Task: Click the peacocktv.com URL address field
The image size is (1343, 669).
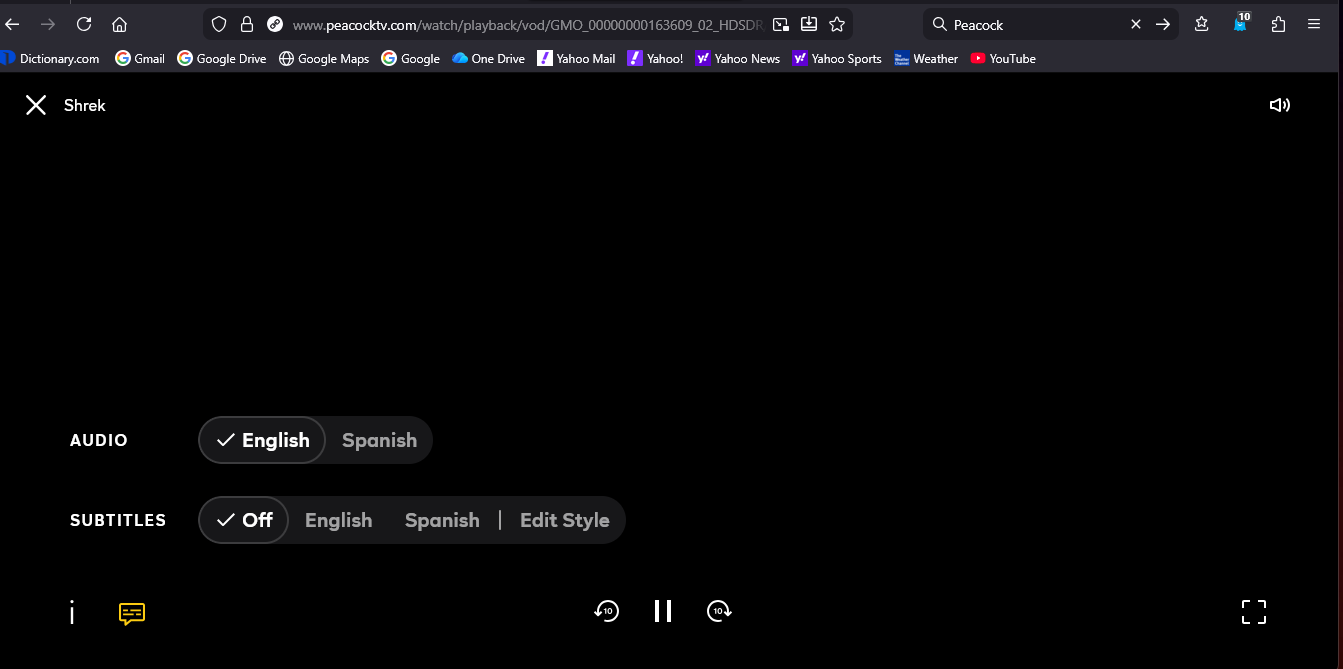Action: (x=528, y=24)
